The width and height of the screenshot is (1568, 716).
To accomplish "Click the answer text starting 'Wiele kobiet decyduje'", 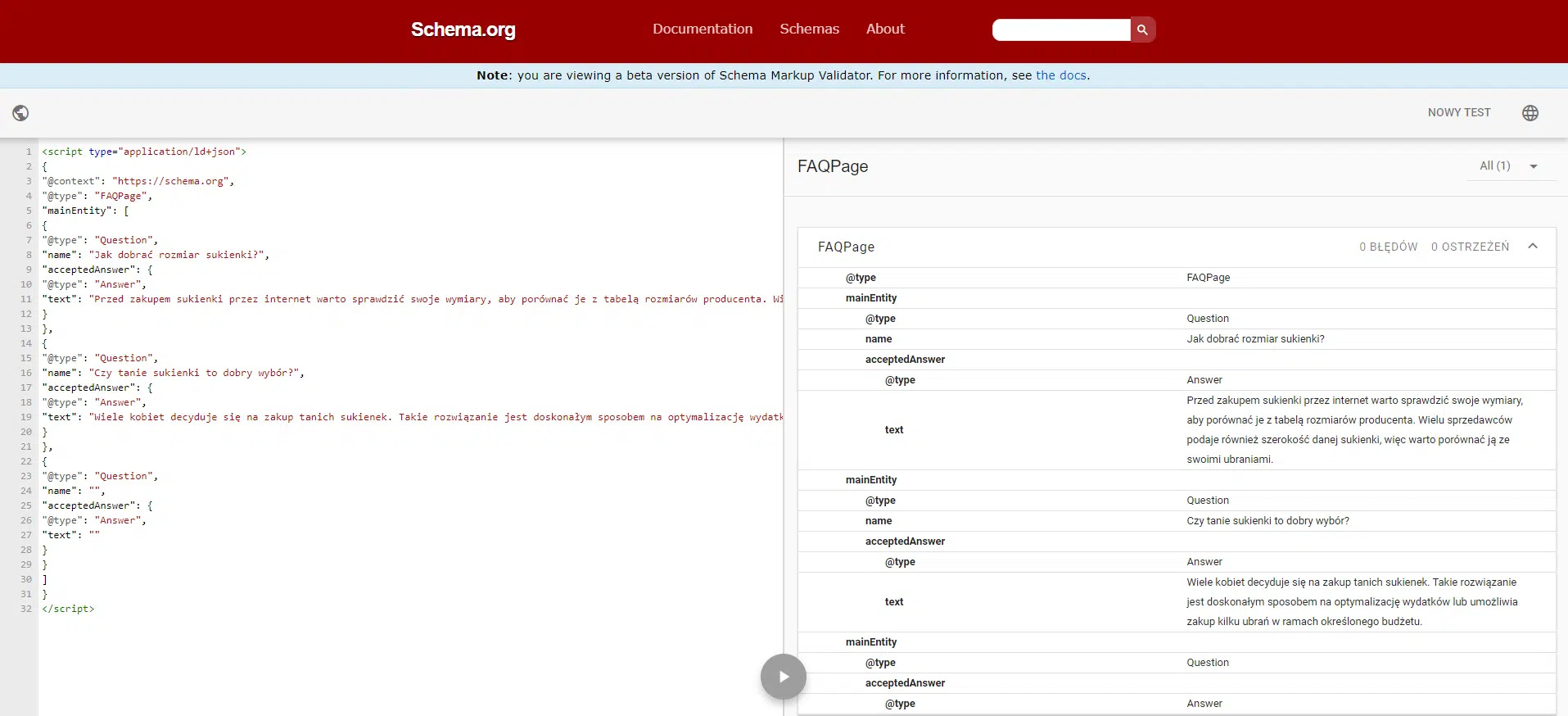I will point(1352,602).
